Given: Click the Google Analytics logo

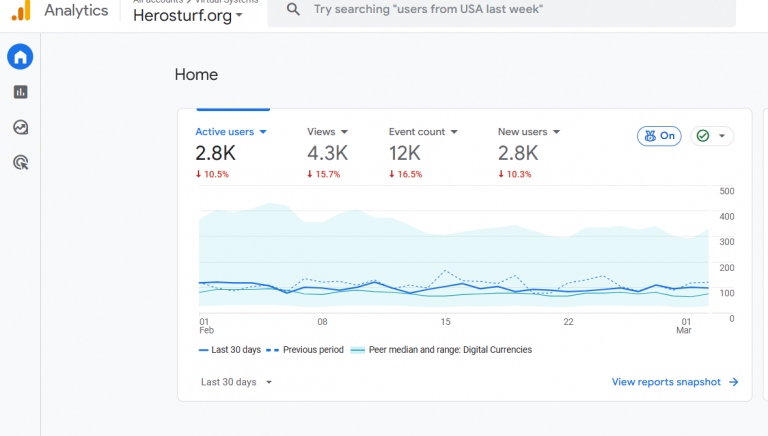Looking at the screenshot, I should tap(22, 10).
